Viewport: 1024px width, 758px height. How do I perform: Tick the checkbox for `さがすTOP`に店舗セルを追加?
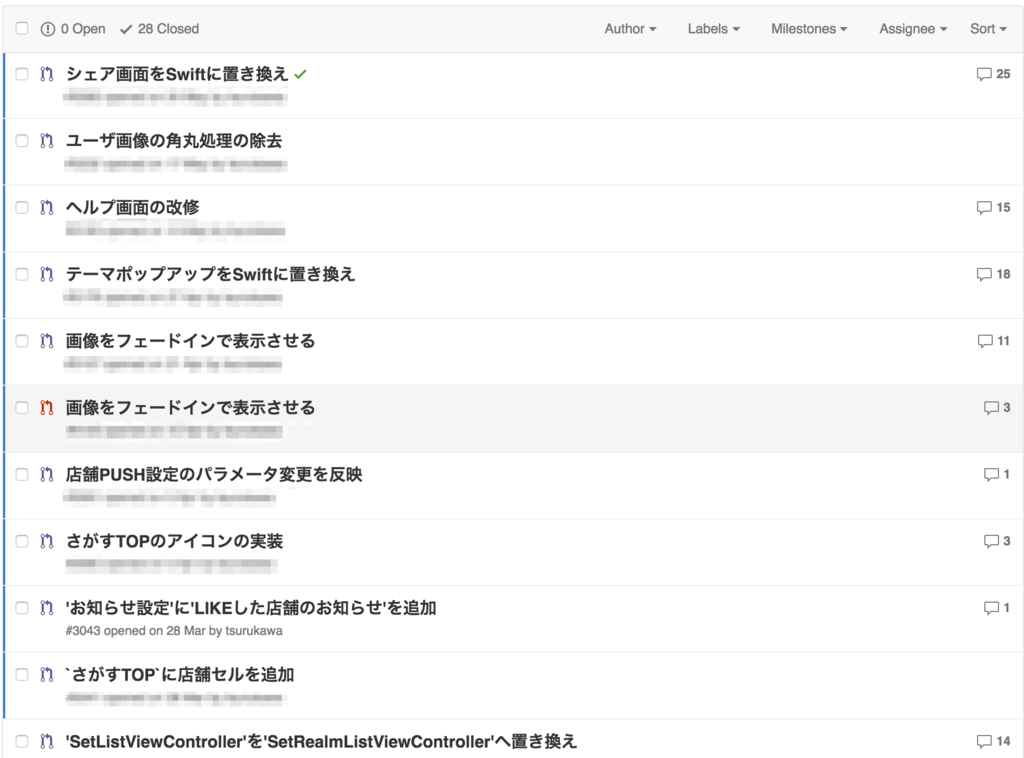coord(22,674)
